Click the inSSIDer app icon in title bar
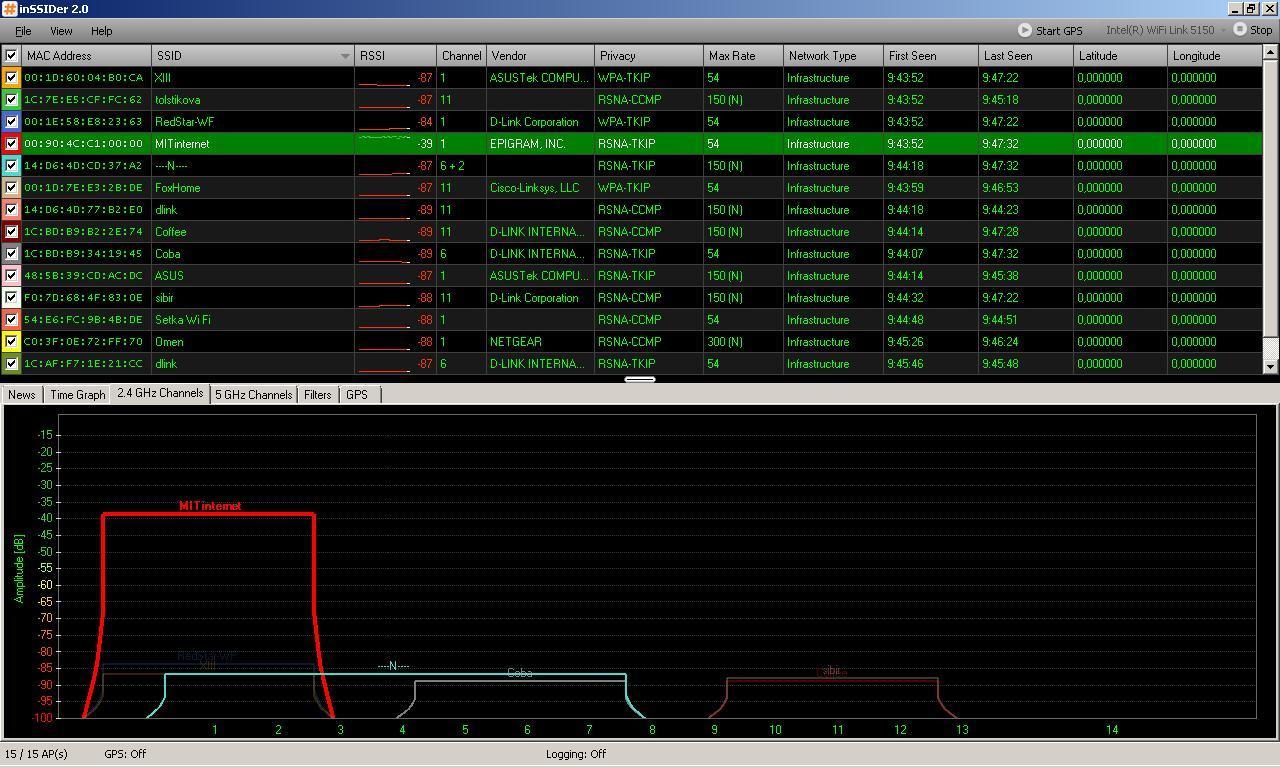This screenshot has height=768, width=1280. point(9,9)
